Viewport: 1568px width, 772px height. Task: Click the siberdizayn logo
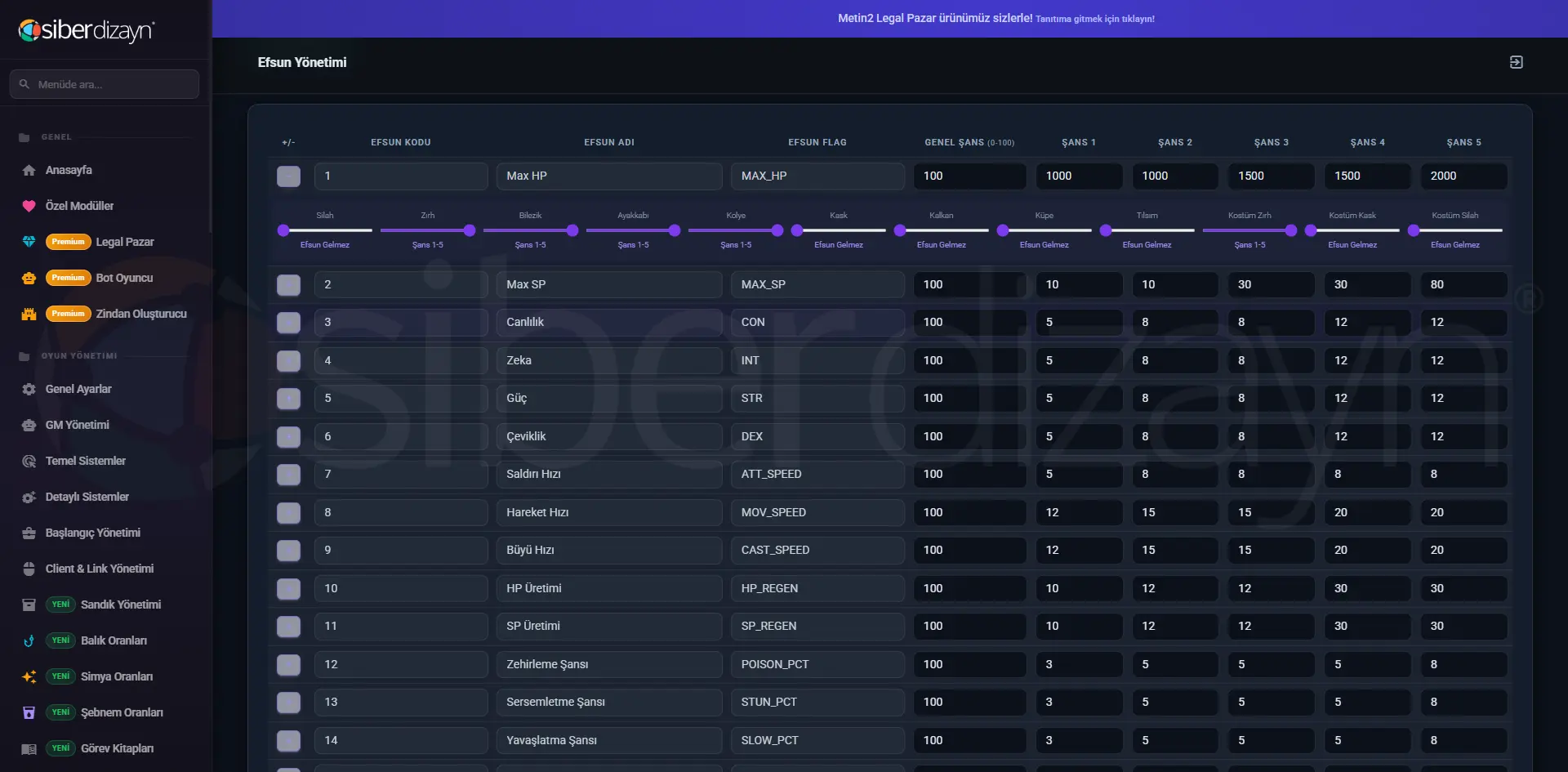87,31
